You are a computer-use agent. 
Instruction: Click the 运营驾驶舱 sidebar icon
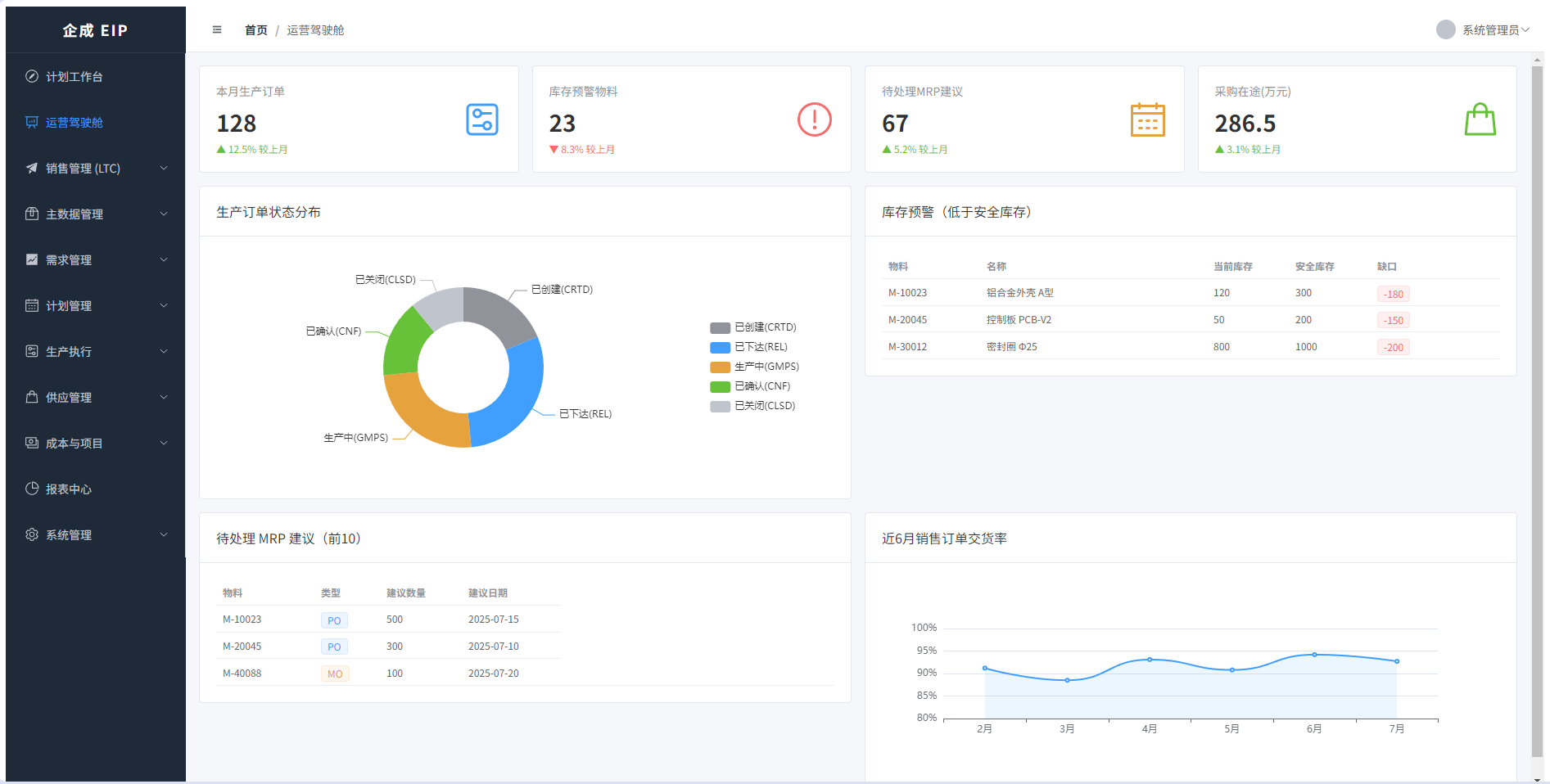pos(32,122)
